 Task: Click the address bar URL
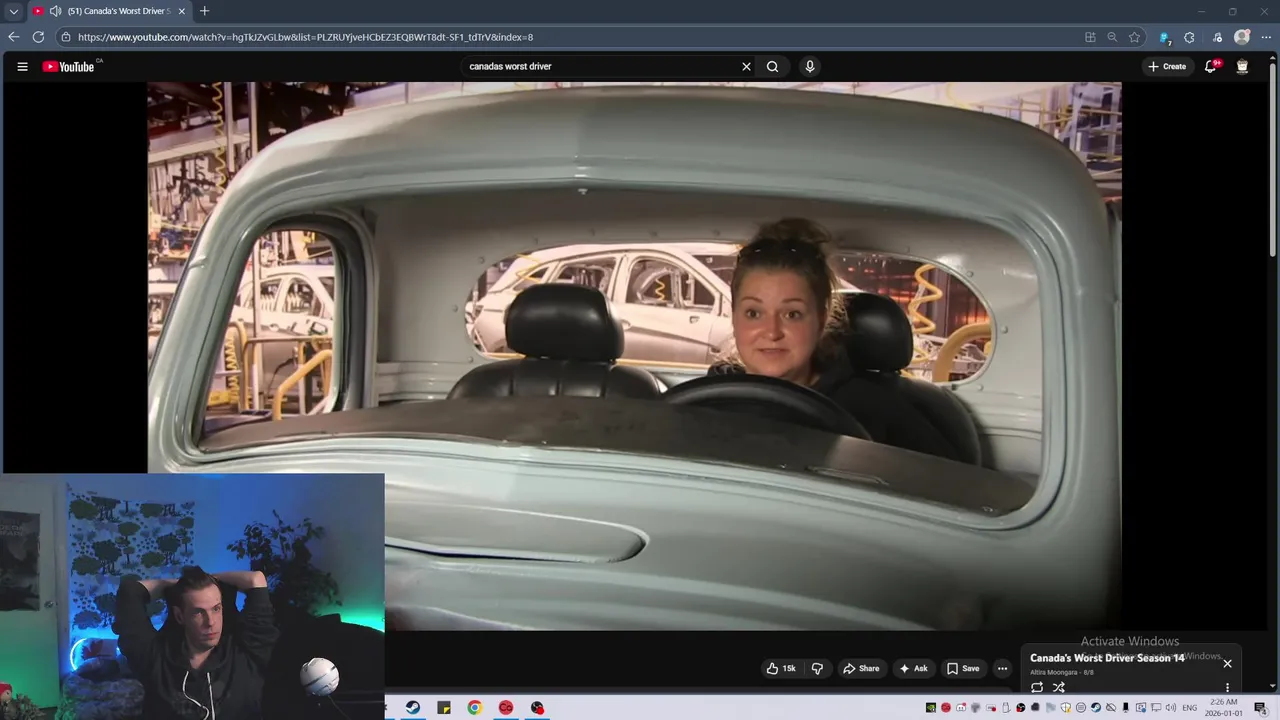click(305, 37)
